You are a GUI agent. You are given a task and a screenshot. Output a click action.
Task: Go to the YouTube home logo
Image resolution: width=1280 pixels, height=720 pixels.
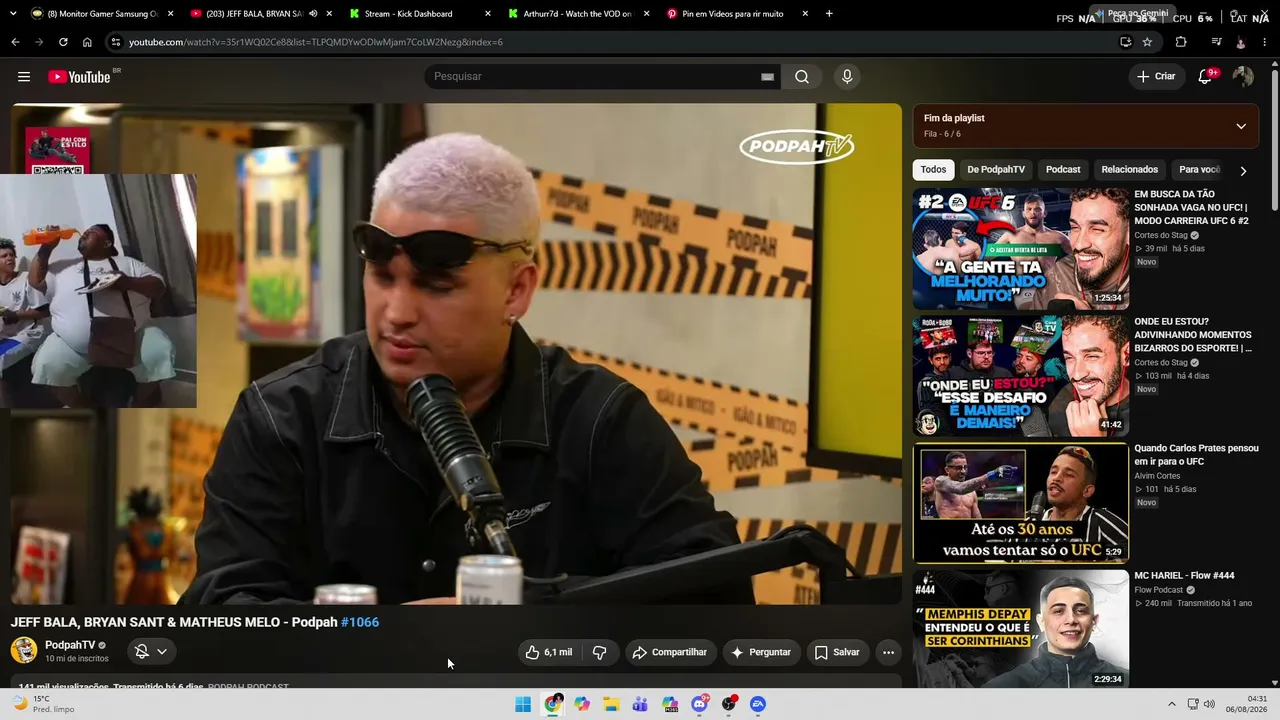pyautogui.click(x=79, y=77)
